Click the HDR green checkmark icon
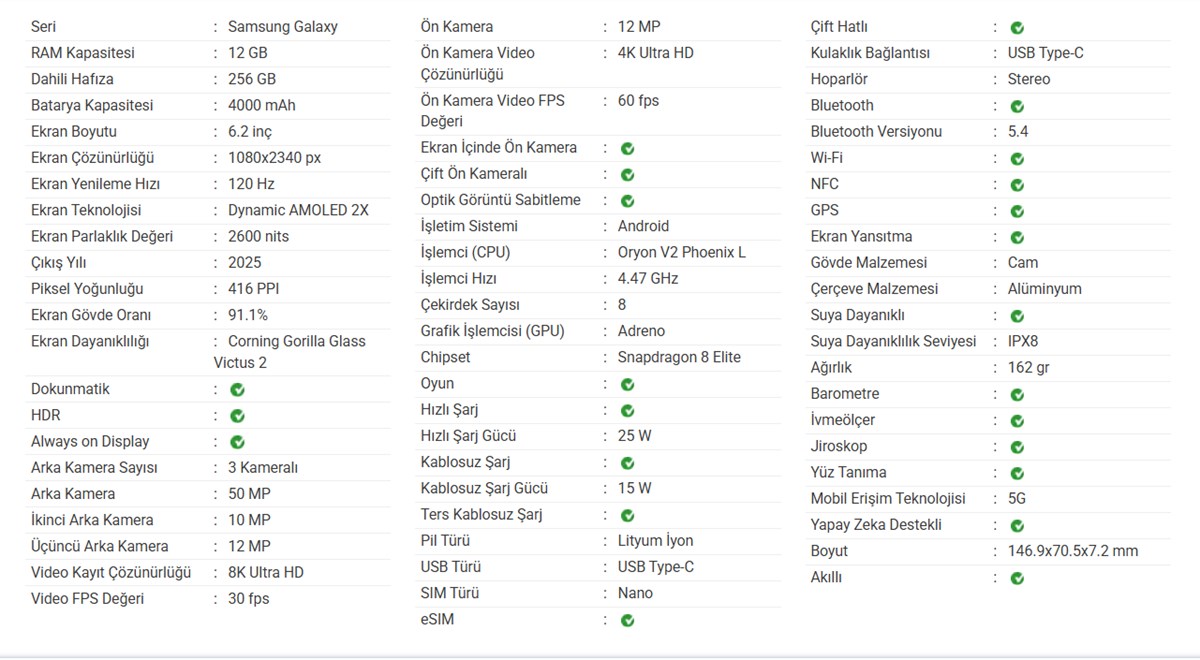Viewport: 1200px width, 660px height. [238, 416]
